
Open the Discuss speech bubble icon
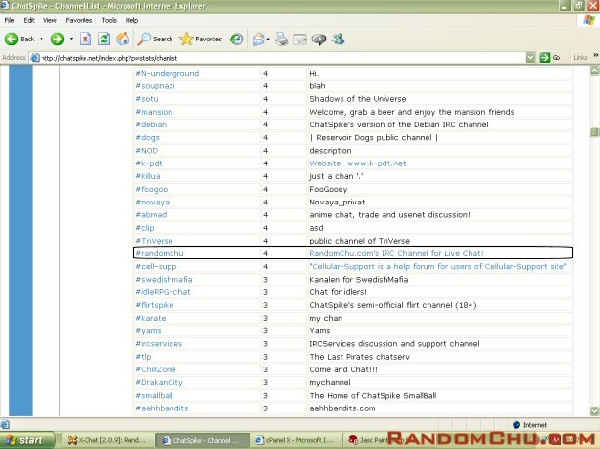(x=319, y=39)
